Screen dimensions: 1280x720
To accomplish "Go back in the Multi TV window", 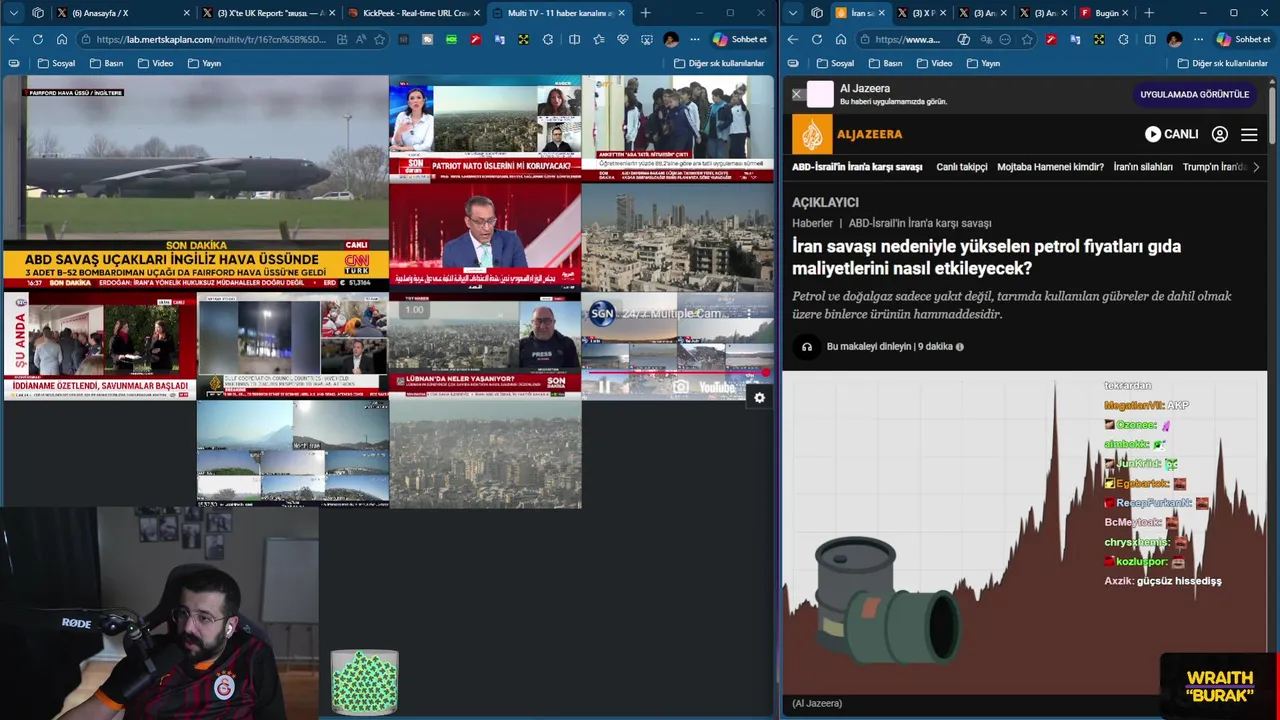I will [13, 39].
